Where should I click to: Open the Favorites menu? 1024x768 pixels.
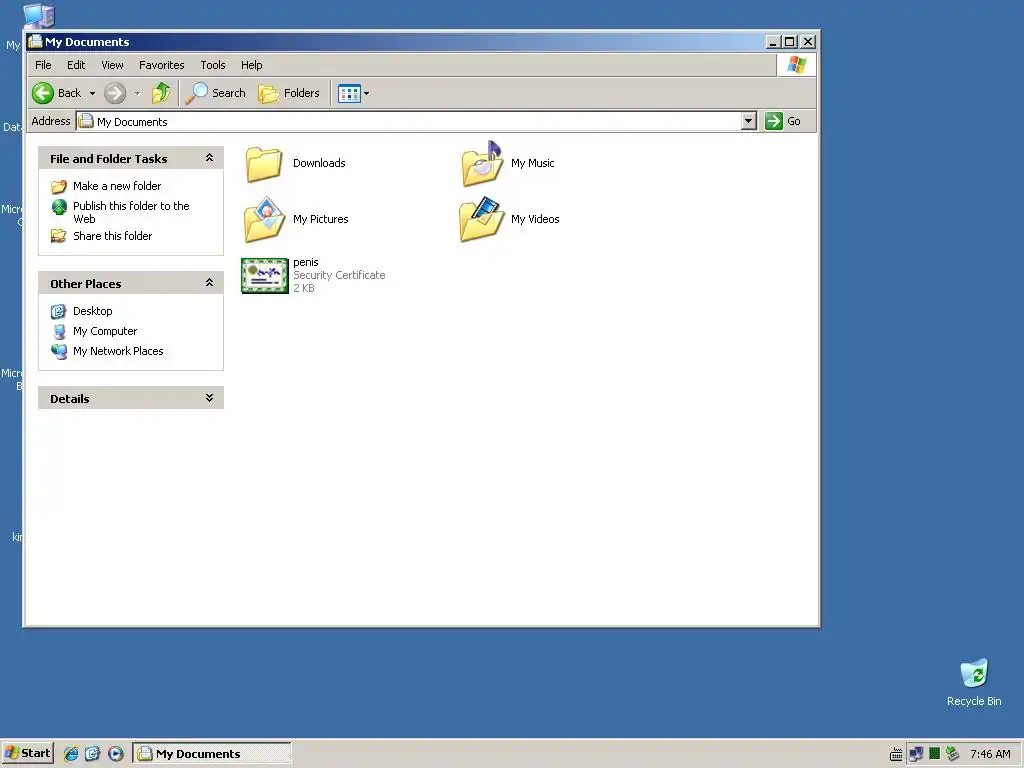[x=161, y=65]
